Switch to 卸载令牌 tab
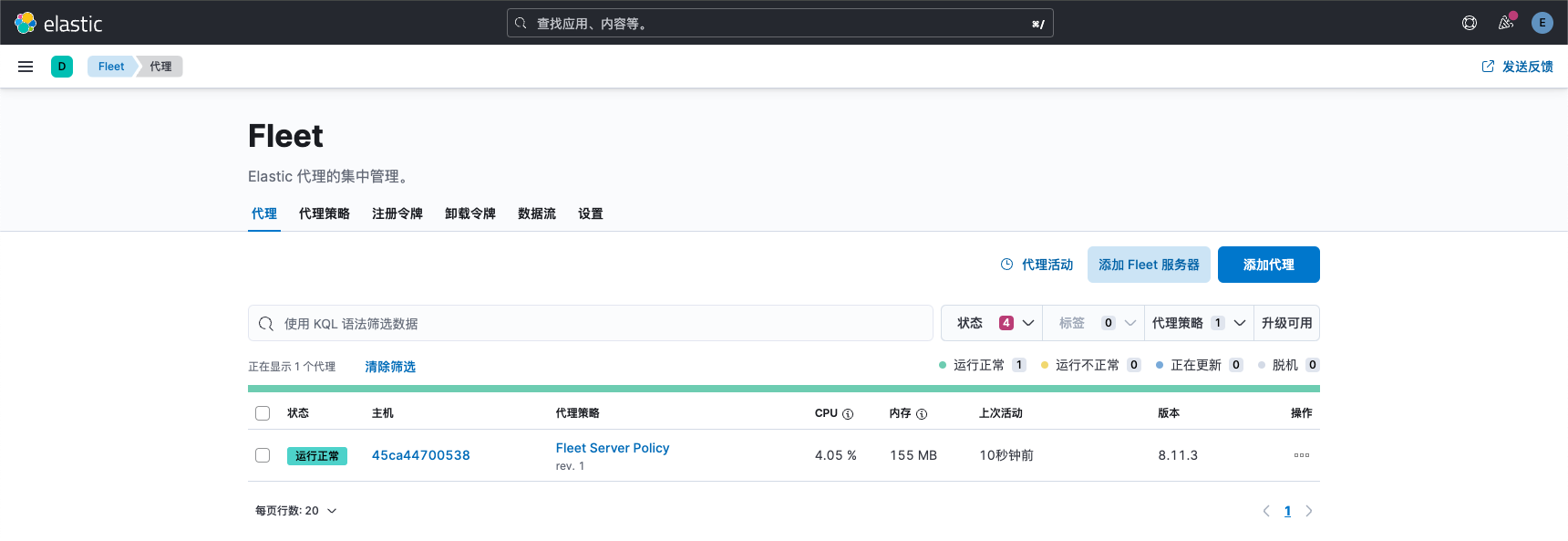The height and width of the screenshot is (541, 1568). (x=470, y=213)
